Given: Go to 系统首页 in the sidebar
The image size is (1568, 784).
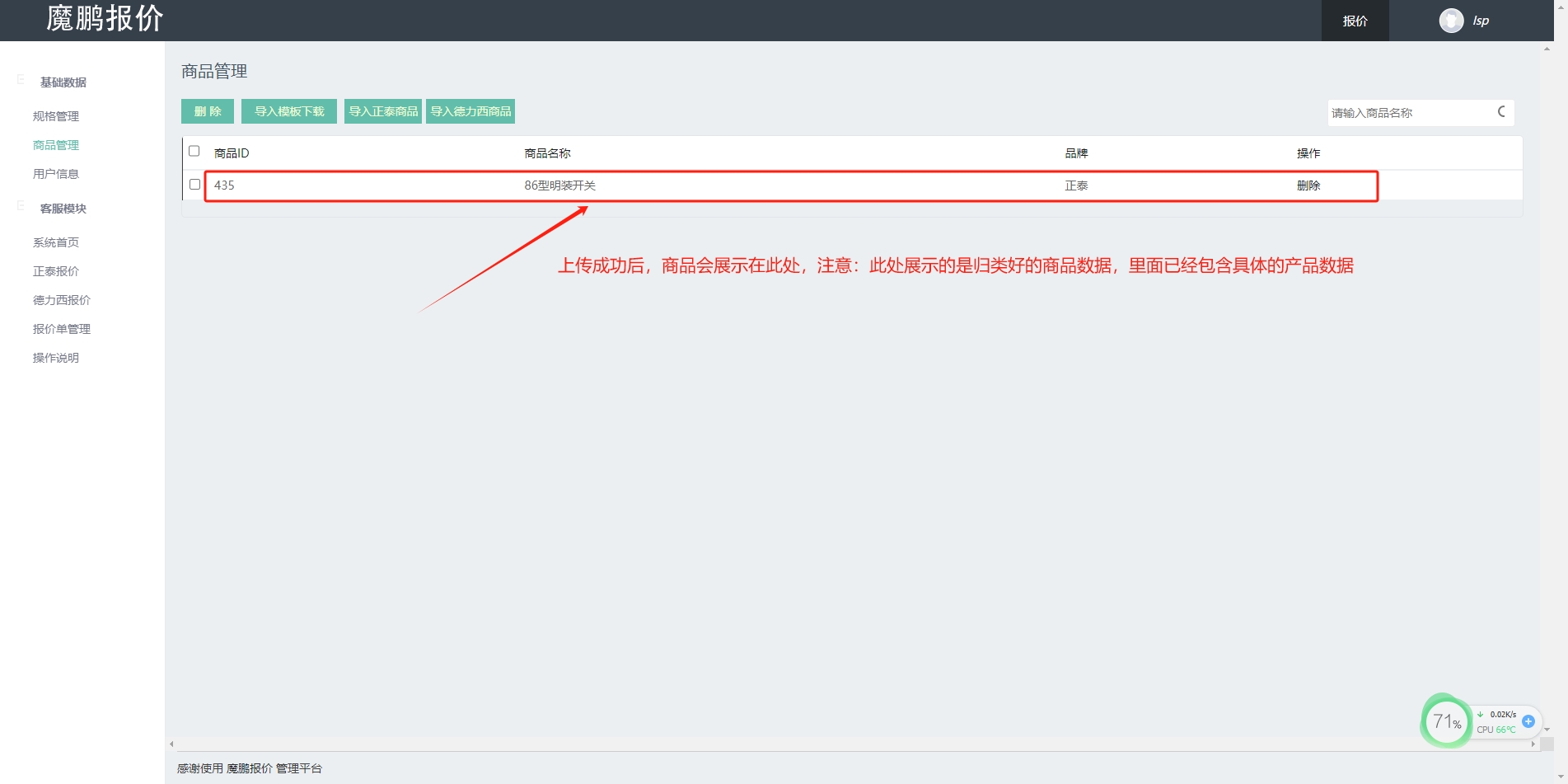Looking at the screenshot, I should [x=56, y=242].
